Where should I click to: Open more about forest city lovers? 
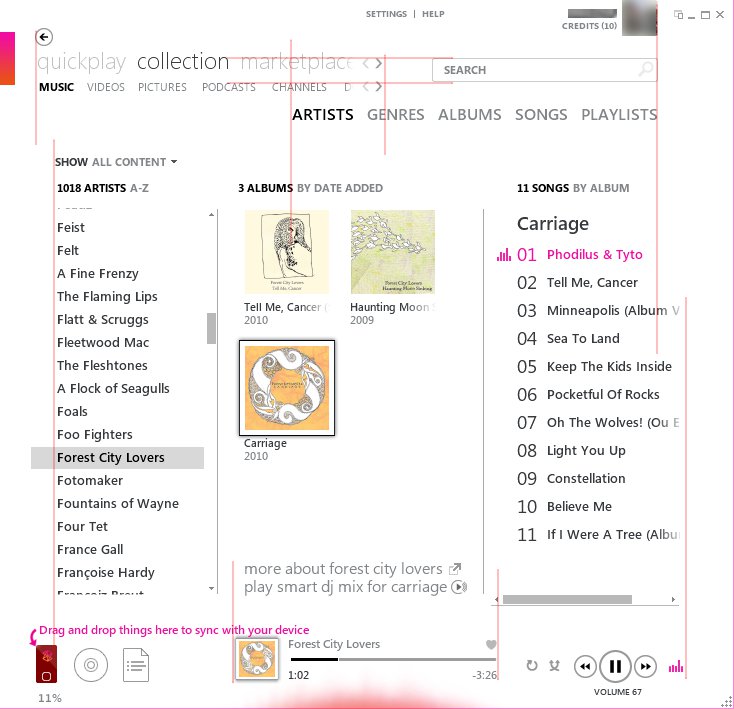click(x=343, y=569)
